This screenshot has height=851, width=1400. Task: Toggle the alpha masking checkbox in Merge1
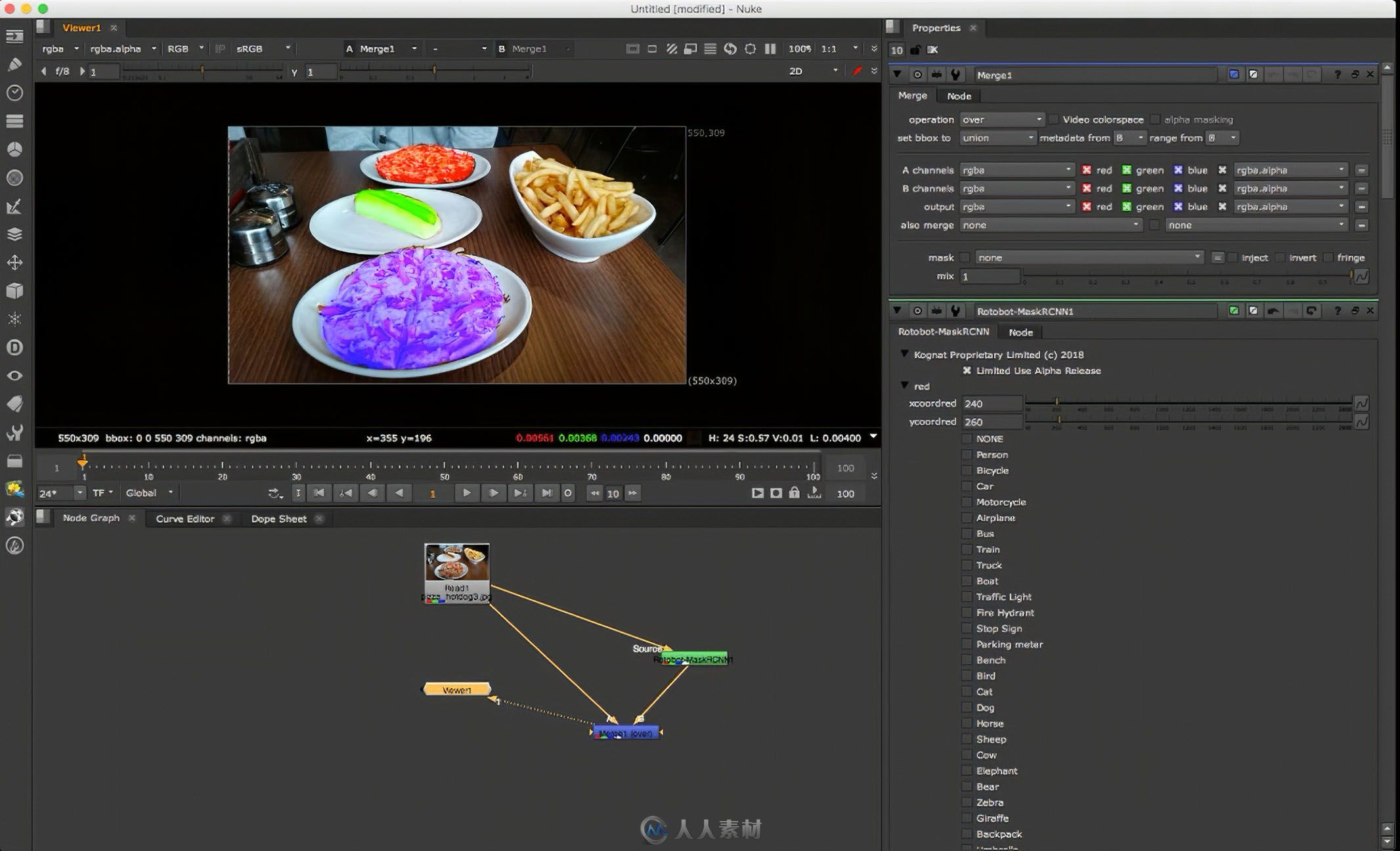click(1157, 119)
